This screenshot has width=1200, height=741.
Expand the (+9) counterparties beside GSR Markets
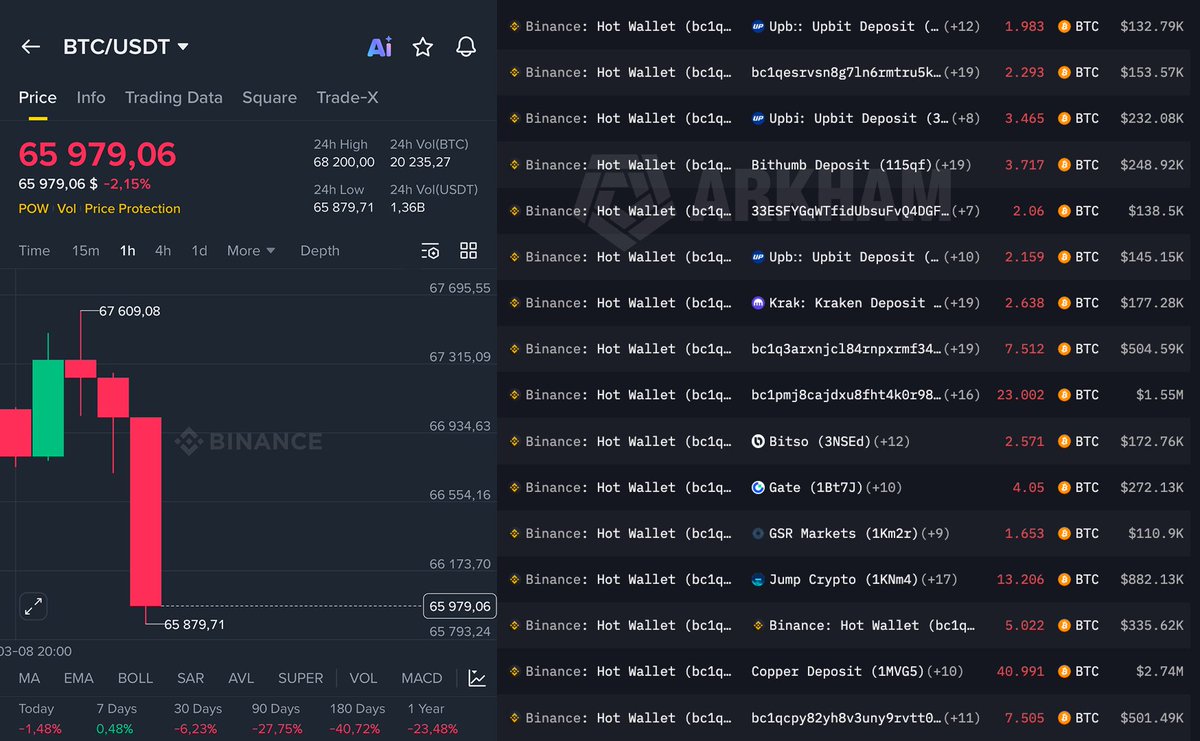[x=937, y=533]
